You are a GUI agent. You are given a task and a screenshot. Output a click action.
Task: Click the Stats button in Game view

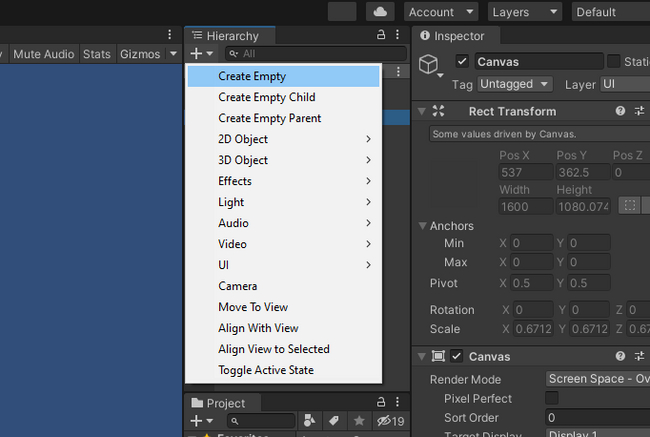(96, 54)
